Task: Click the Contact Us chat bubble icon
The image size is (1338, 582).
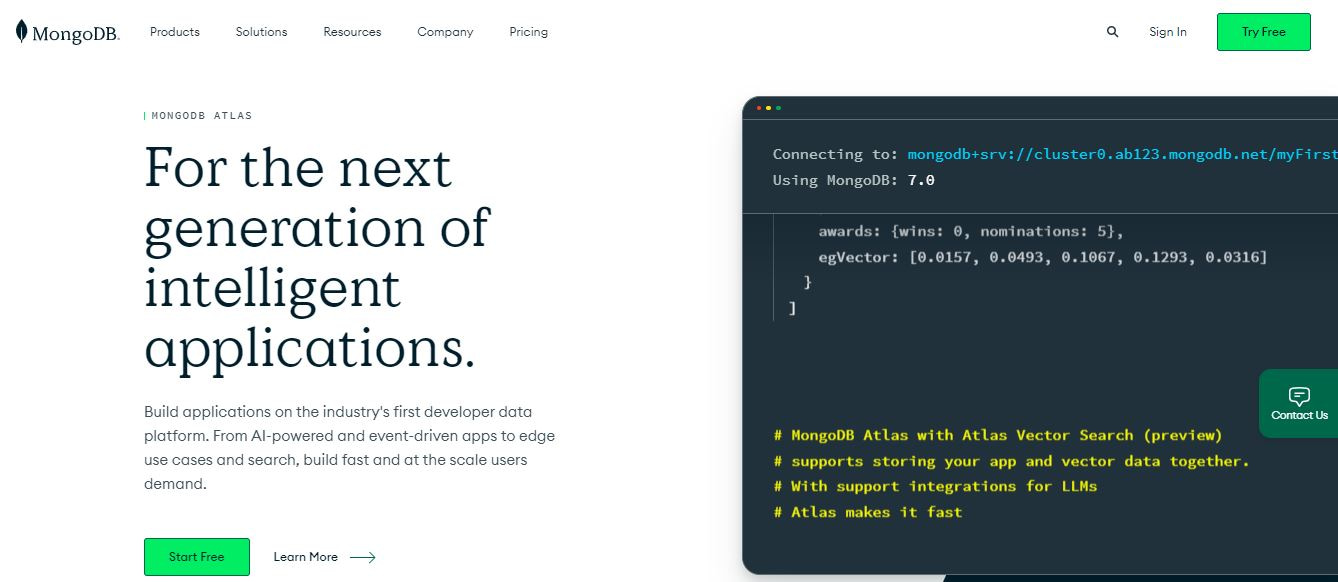Action: click(1299, 396)
